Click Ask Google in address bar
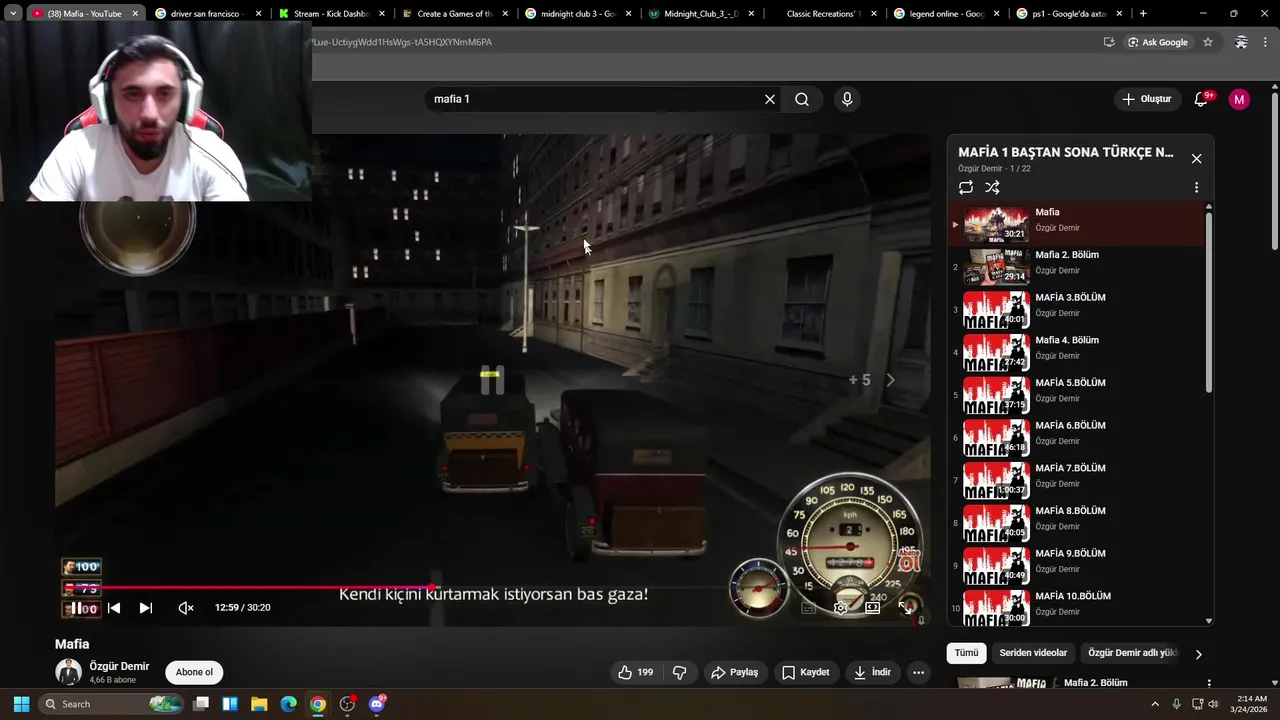The height and width of the screenshot is (720, 1280). (x=1158, y=42)
